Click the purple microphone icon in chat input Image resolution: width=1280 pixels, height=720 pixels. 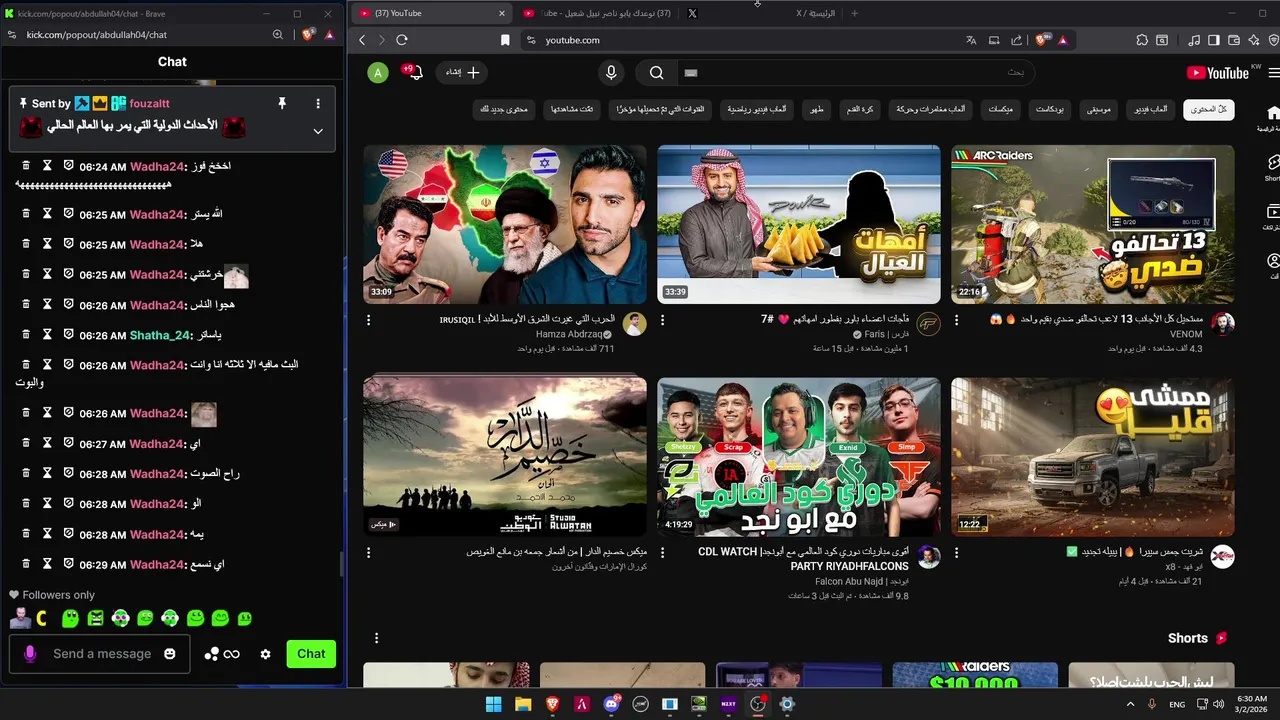tap(30, 654)
